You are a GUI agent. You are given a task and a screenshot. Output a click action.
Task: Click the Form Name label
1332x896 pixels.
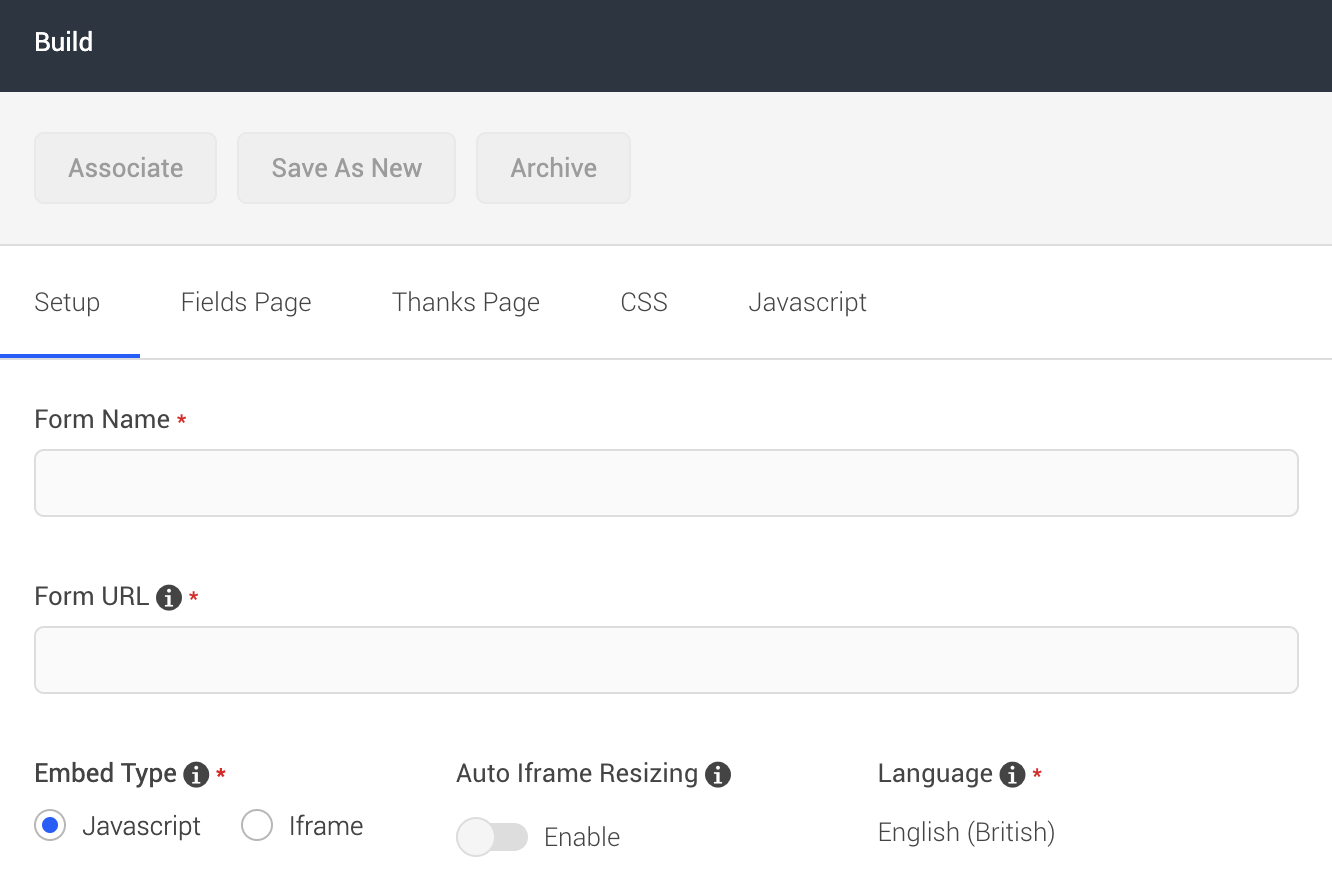[x=102, y=419]
